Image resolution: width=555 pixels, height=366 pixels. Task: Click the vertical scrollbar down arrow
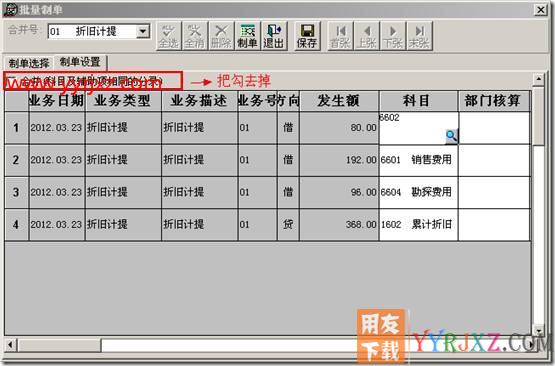coord(538,331)
